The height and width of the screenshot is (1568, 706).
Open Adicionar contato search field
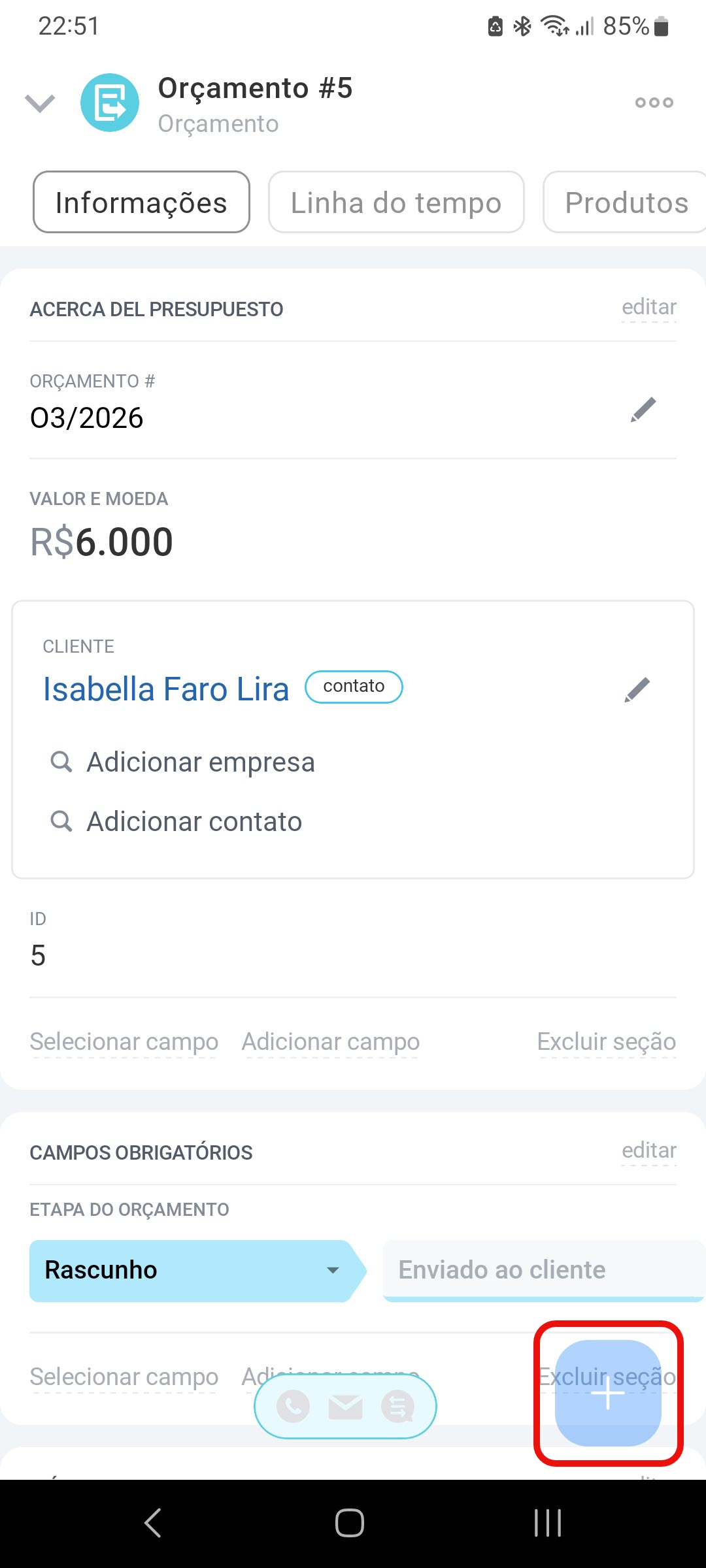click(x=194, y=822)
